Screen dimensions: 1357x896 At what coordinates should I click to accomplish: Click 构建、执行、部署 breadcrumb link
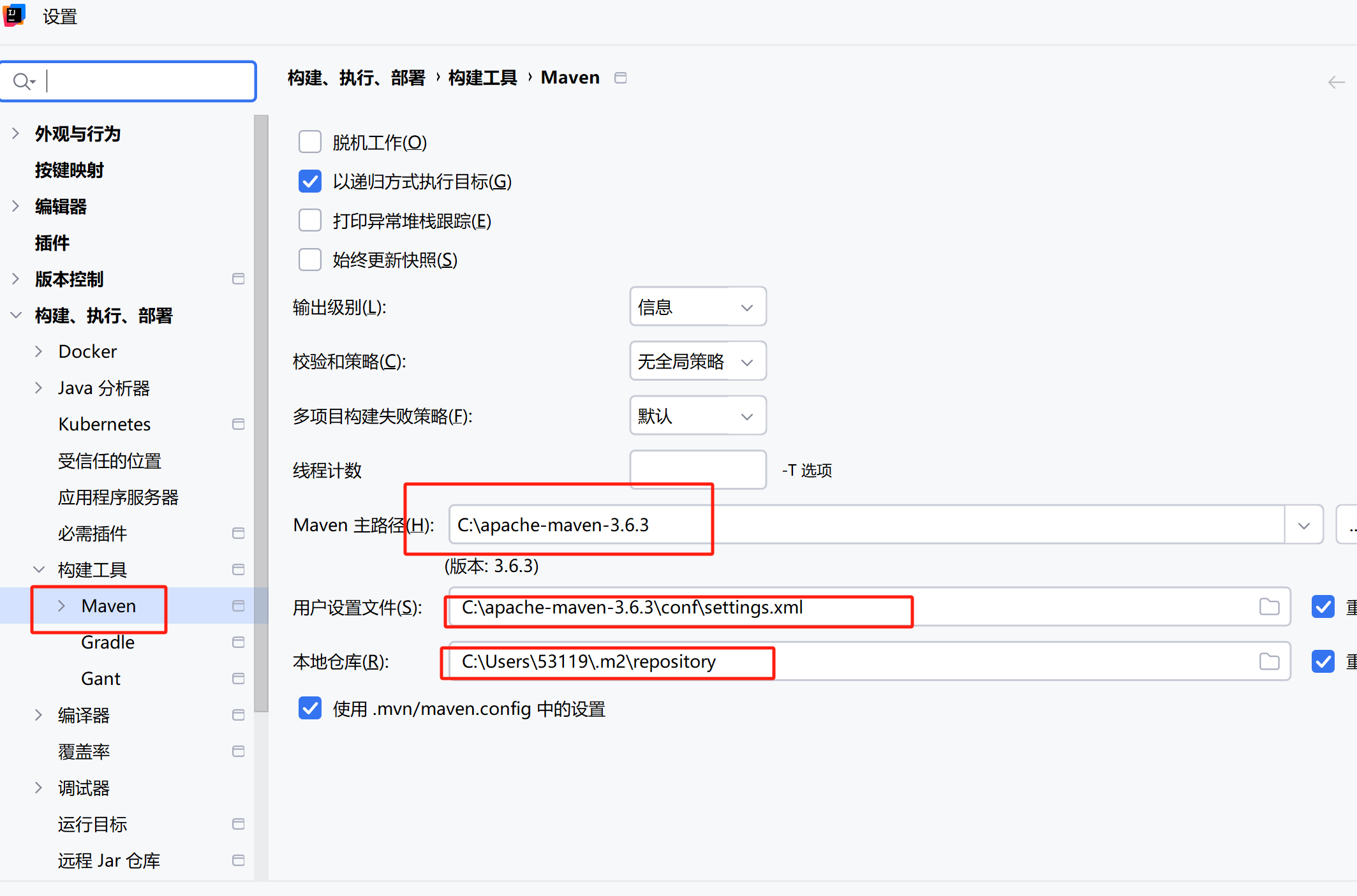[x=356, y=78]
